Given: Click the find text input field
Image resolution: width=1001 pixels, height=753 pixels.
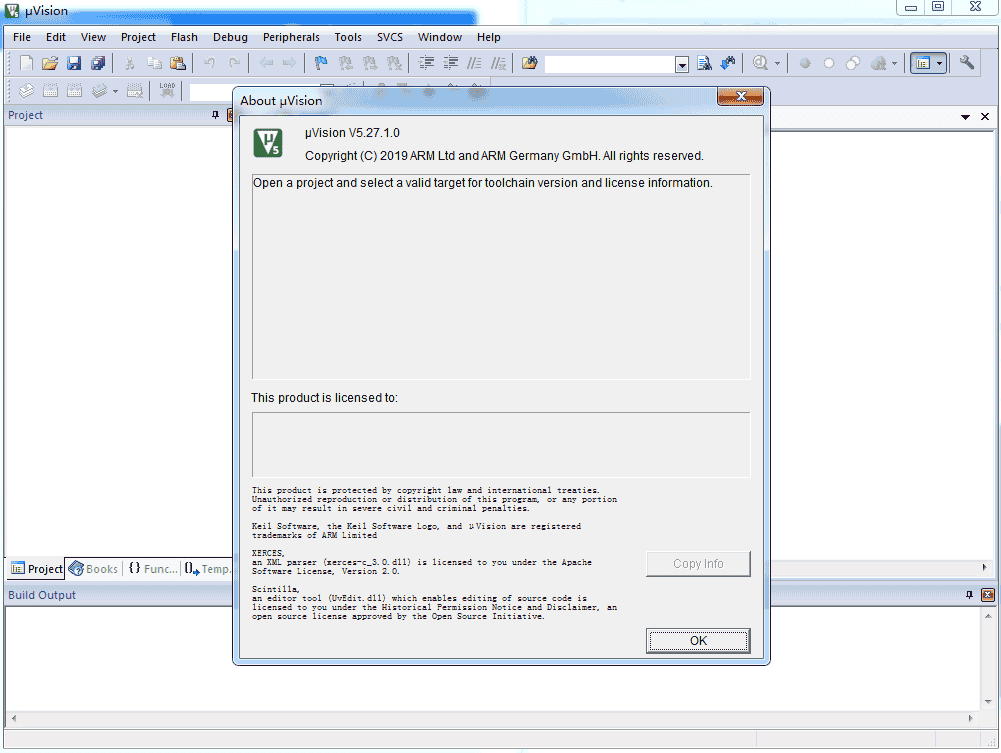Looking at the screenshot, I should click(x=609, y=64).
